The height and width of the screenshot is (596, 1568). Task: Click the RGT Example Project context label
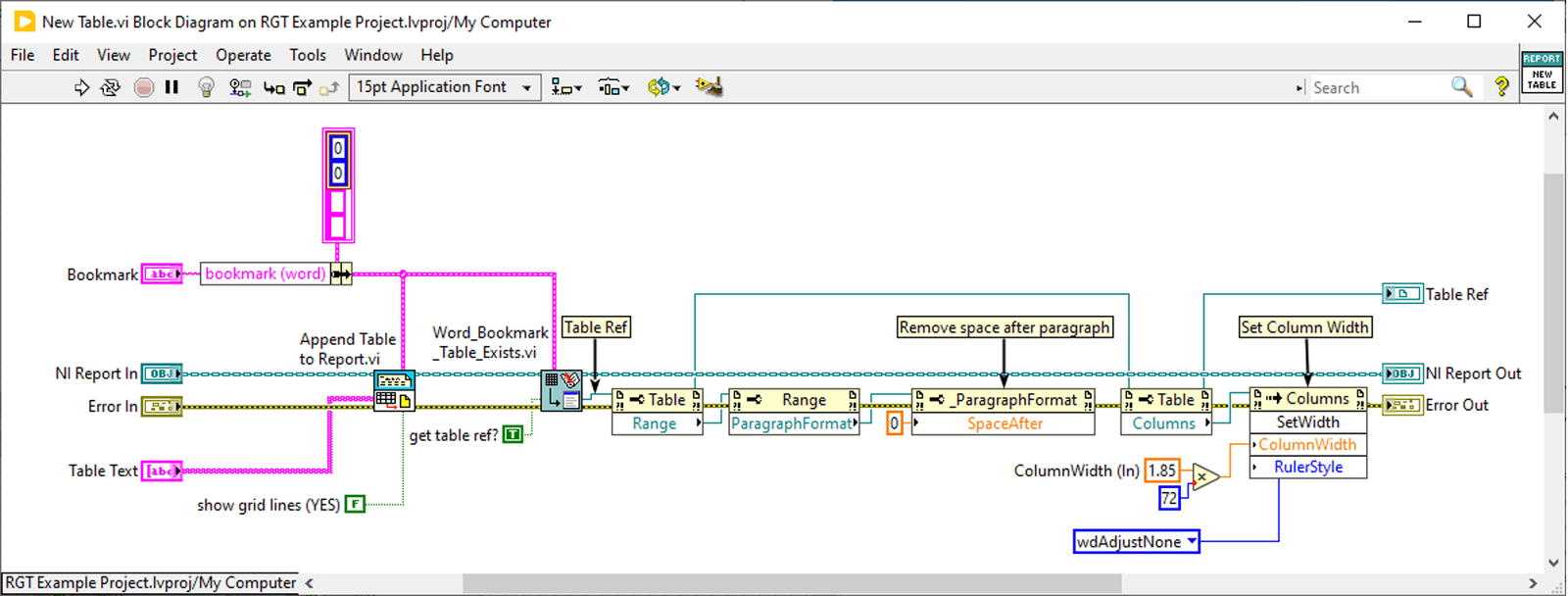pyautogui.click(x=150, y=583)
